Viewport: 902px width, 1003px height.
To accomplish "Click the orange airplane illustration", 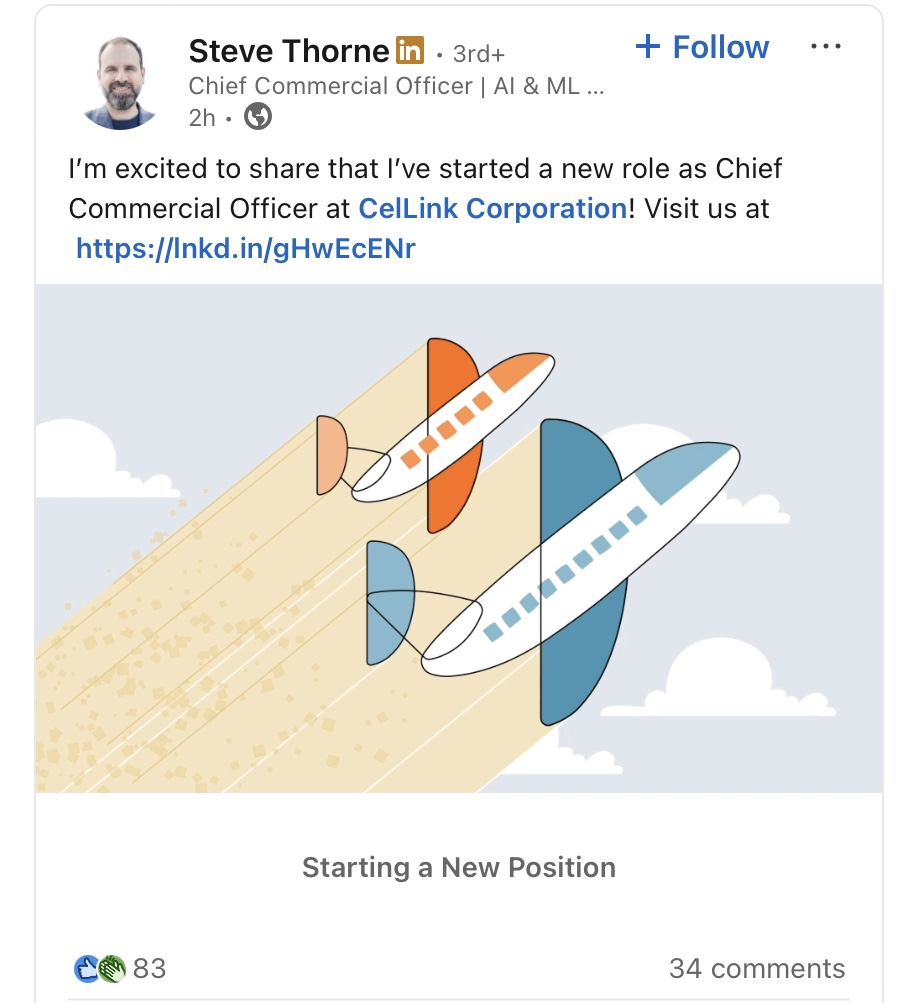I will (435, 435).
